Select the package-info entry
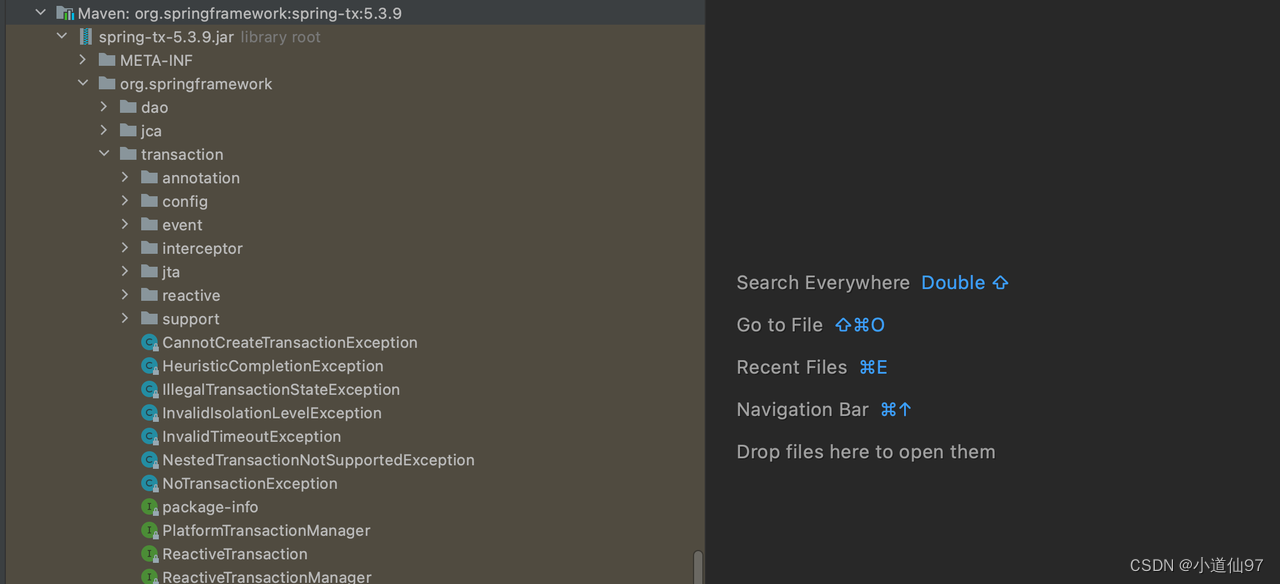 210,507
